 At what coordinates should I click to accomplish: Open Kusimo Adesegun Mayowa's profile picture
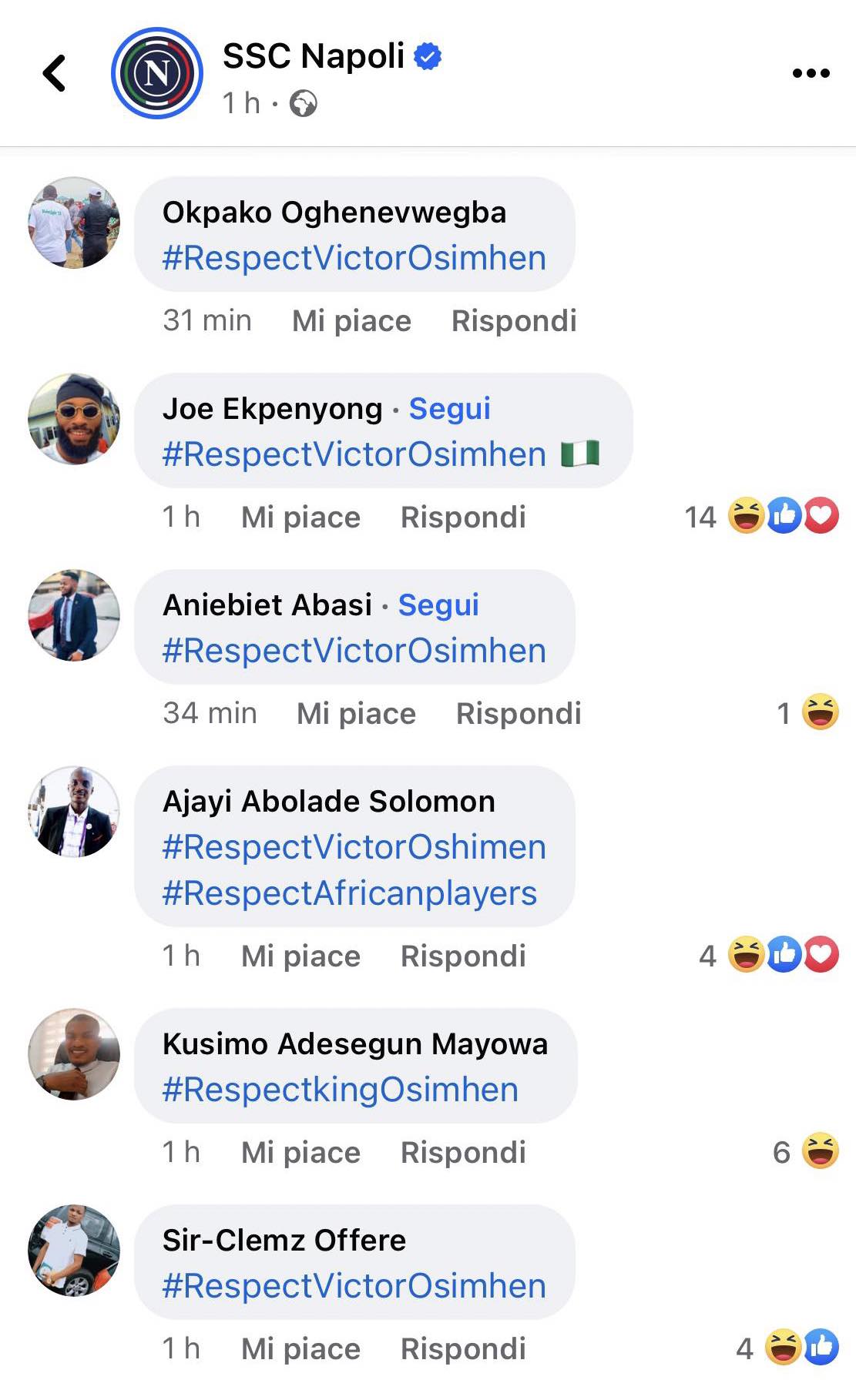pos(74,1054)
